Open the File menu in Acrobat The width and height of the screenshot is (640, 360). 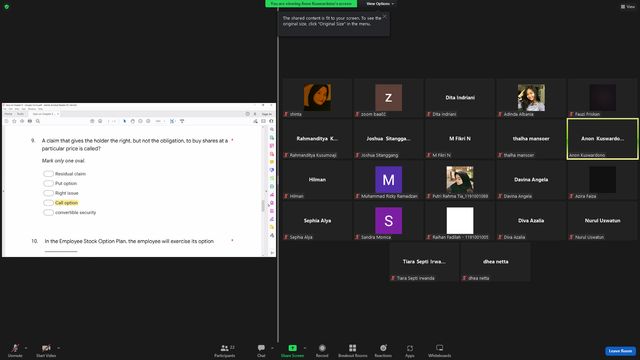pyautogui.click(x=5, y=109)
